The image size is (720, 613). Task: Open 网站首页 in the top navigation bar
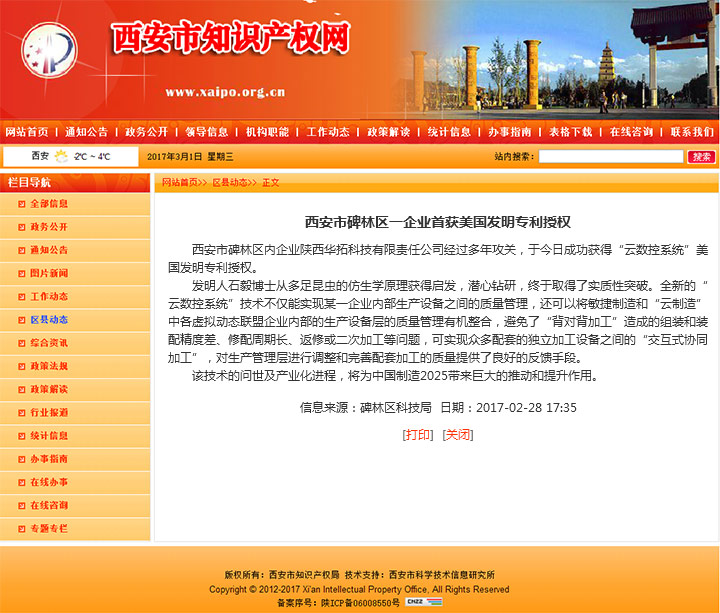[x=27, y=132]
